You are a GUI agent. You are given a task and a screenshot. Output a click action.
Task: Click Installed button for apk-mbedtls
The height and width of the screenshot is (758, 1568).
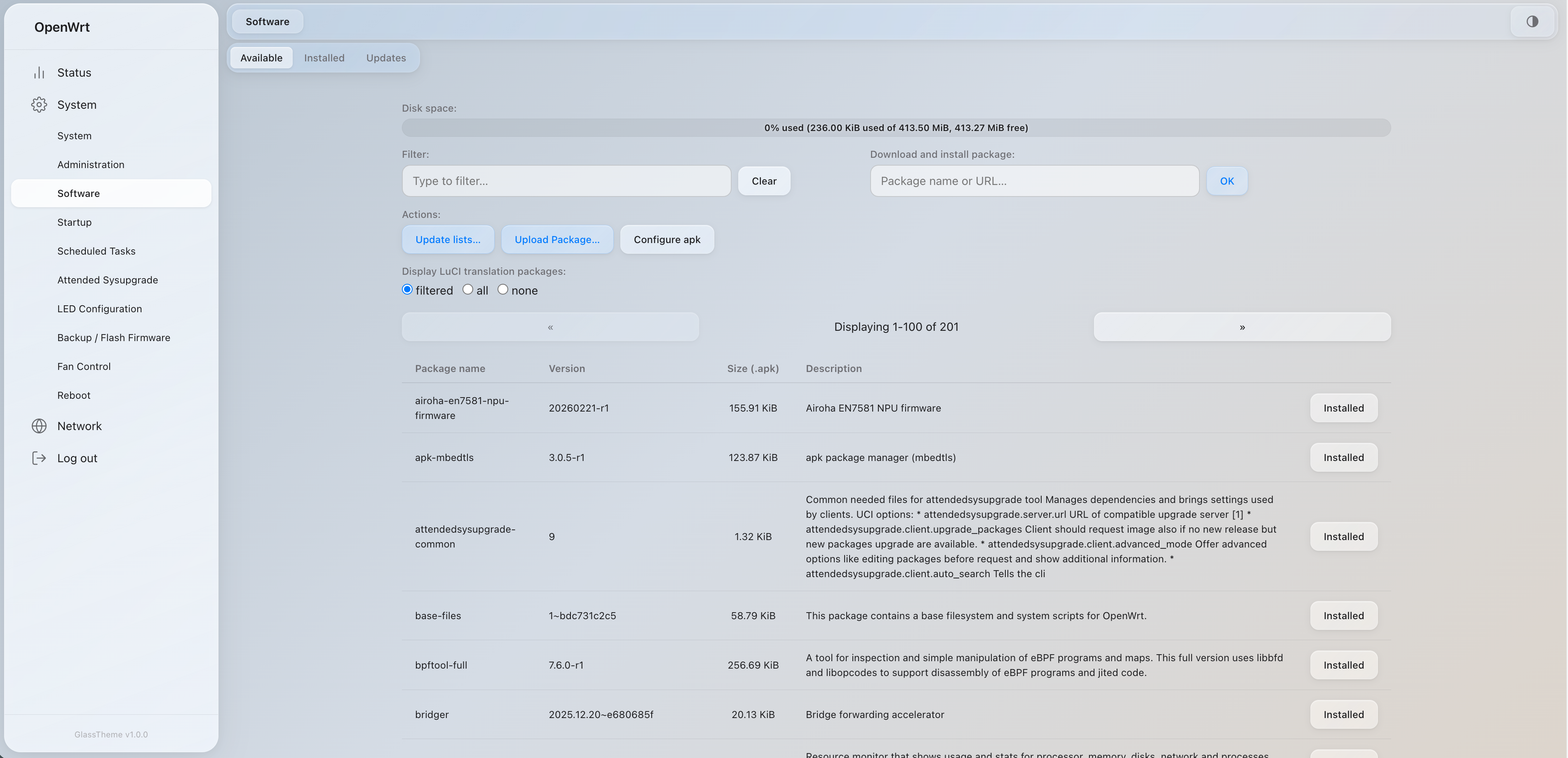pyautogui.click(x=1343, y=457)
